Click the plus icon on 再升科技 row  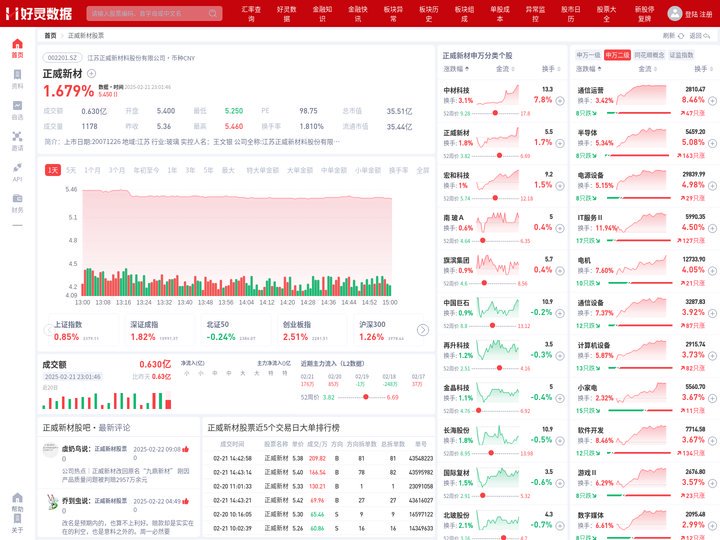560,356
